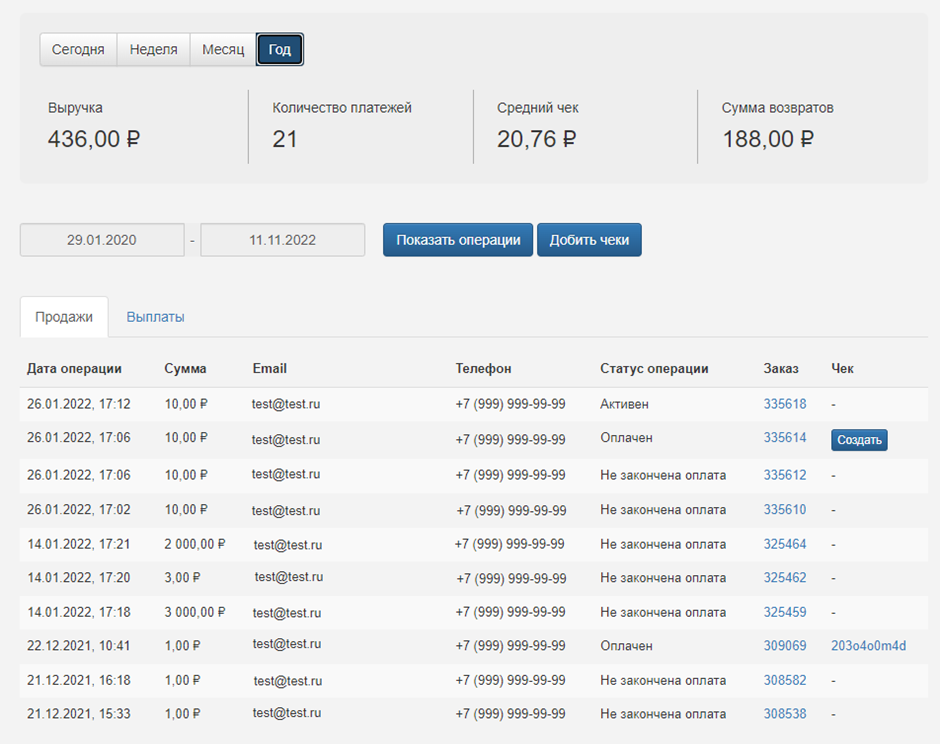Click Оплачен status in order 335614 row

coord(626,438)
